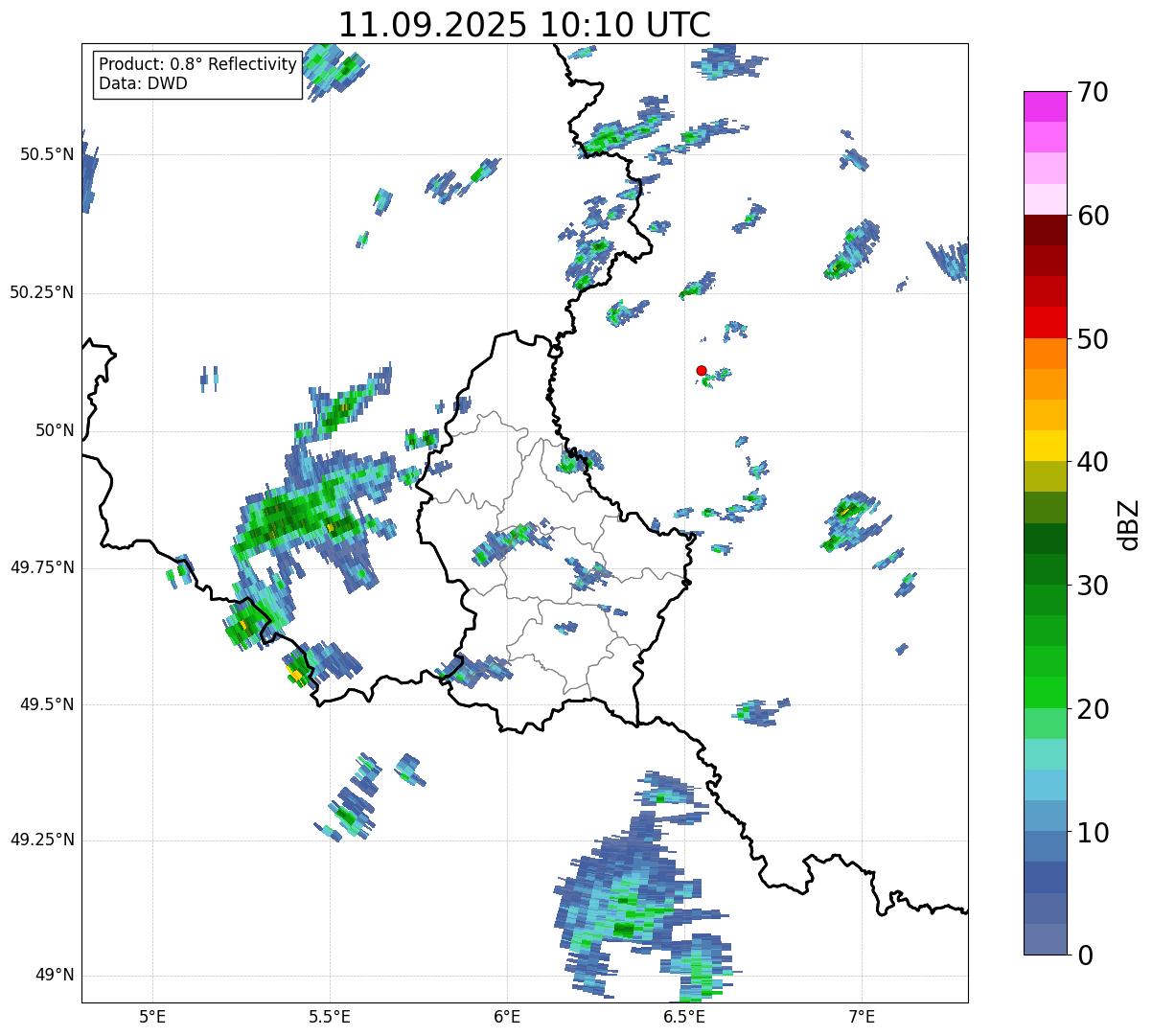Click the colorbar tick label 60

(x=1093, y=217)
